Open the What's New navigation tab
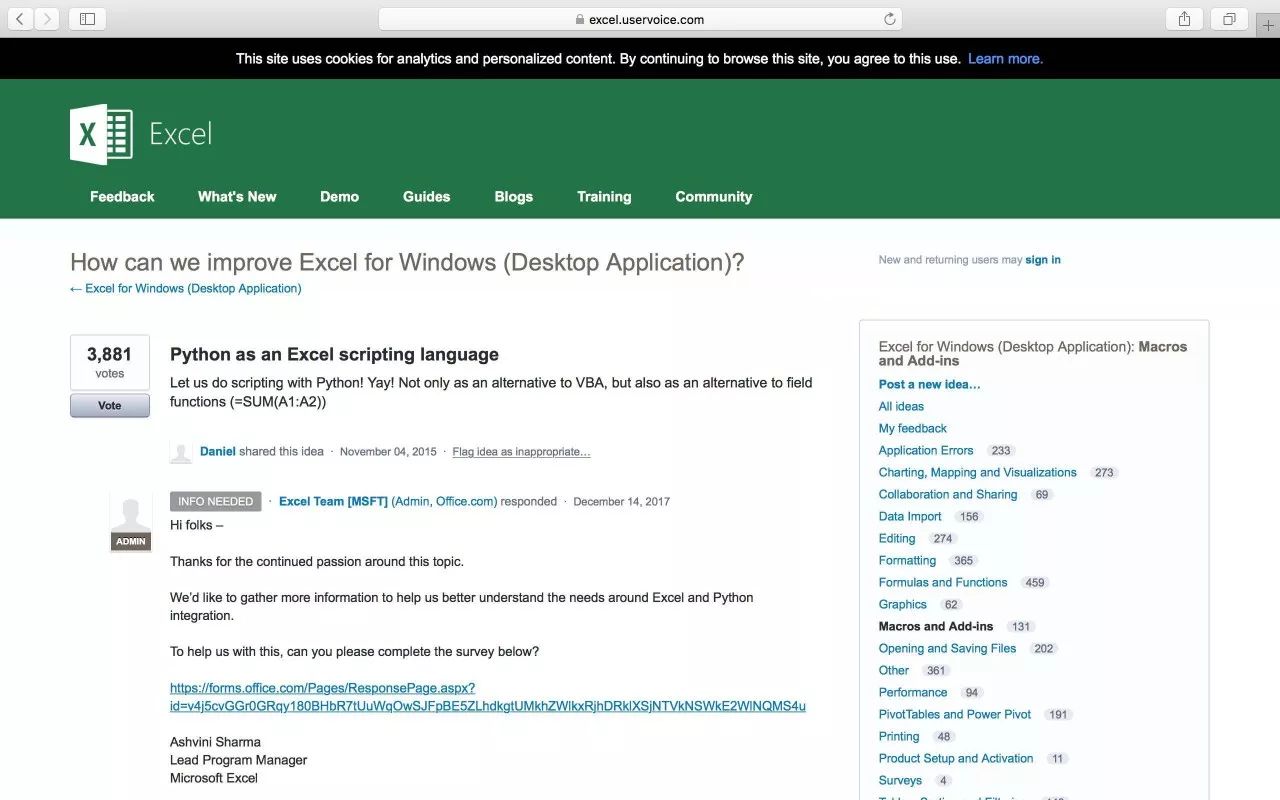This screenshot has width=1280, height=800. tap(237, 197)
